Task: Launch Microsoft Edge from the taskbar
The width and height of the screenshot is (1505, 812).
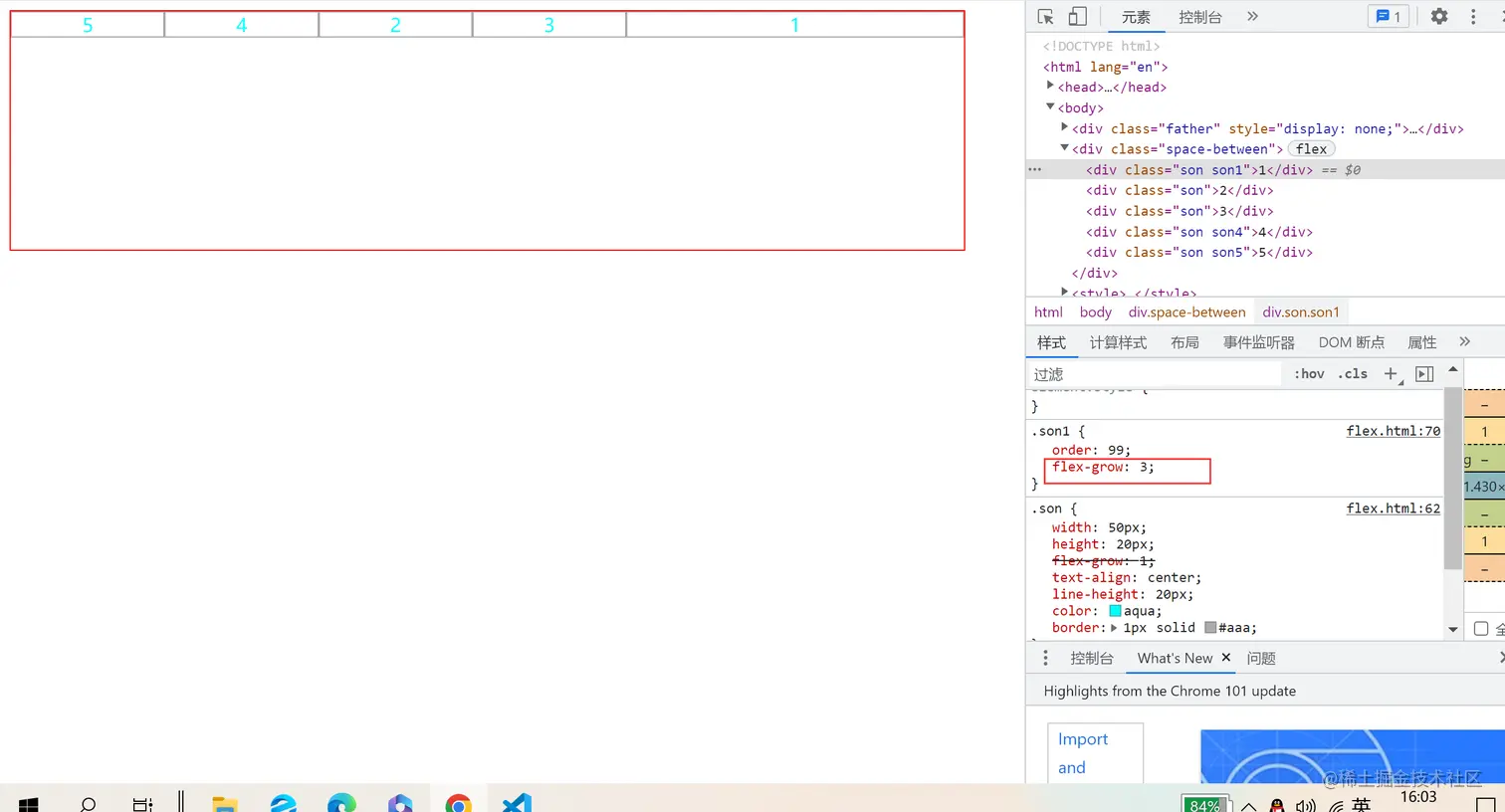Action: click(341, 804)
